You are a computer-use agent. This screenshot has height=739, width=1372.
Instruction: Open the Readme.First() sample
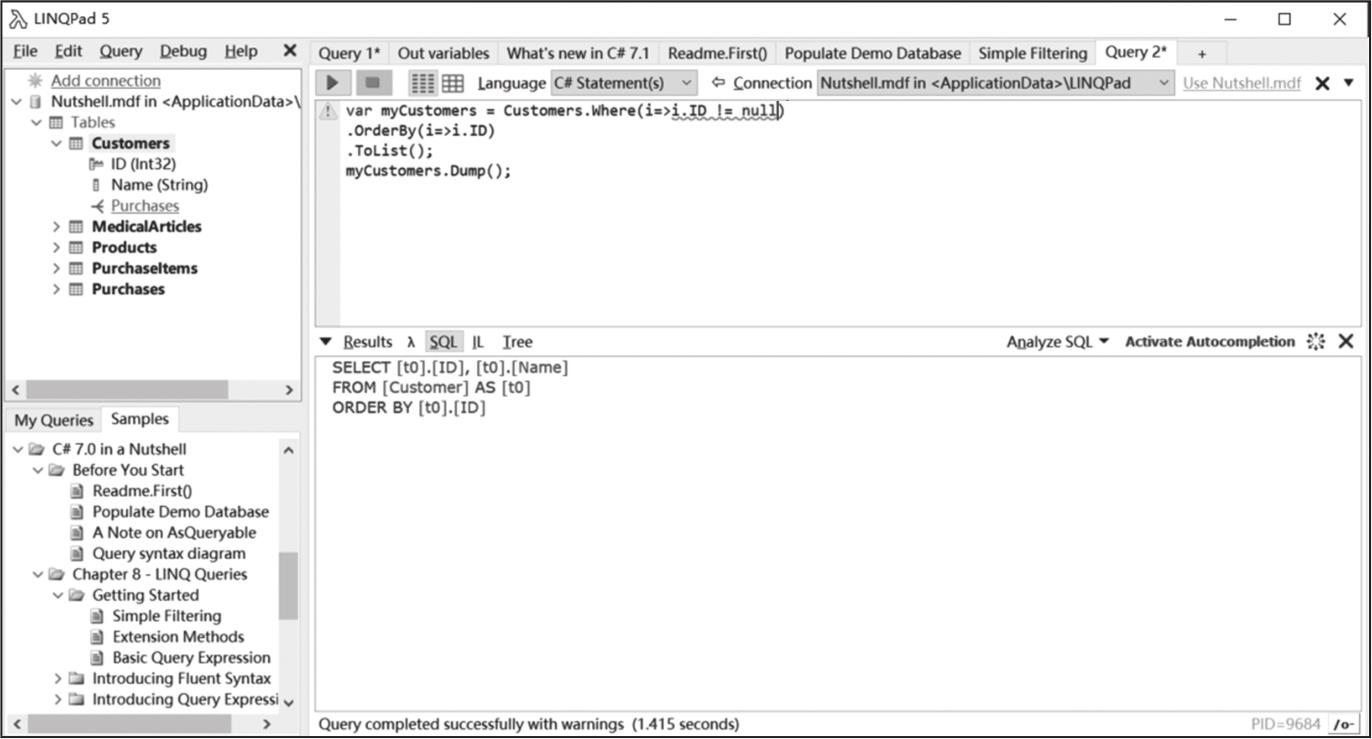point(142,491)
